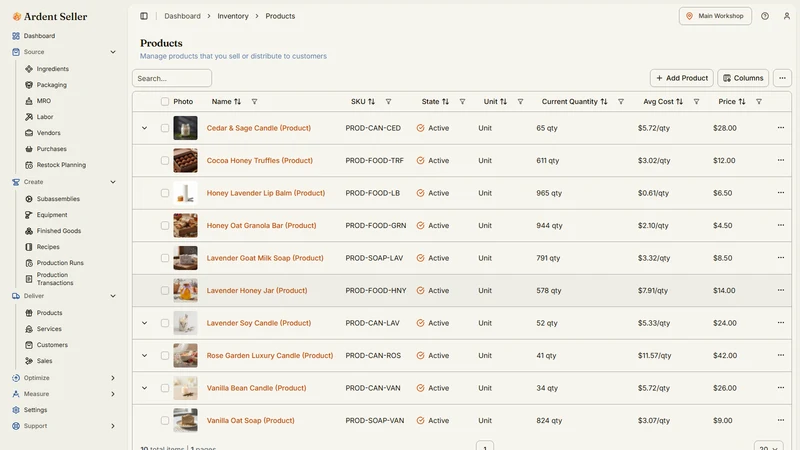Screen dimensions: 800x450
Task: Sort by Name column arrows
Action: (237, 102)
